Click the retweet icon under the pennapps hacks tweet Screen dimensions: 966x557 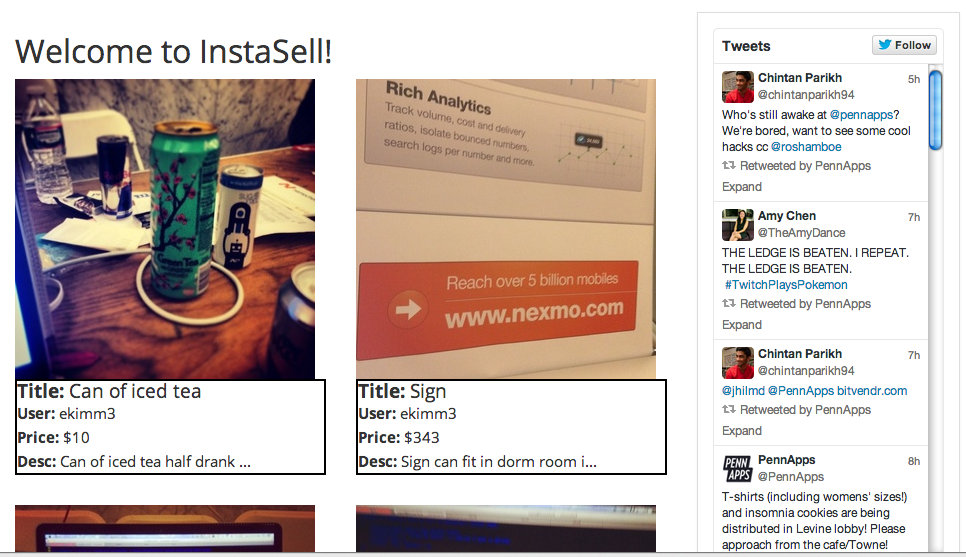point(729,165)
